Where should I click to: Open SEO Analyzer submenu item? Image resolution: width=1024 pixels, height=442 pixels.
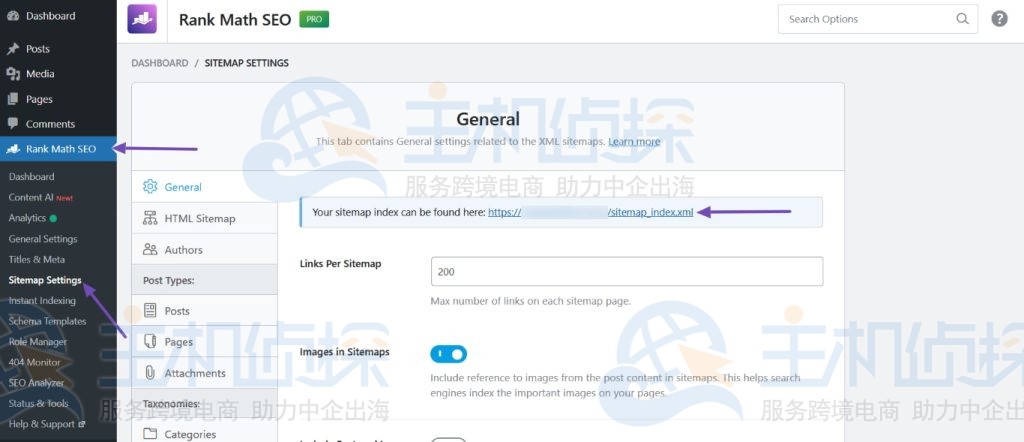tap(37, 383)
